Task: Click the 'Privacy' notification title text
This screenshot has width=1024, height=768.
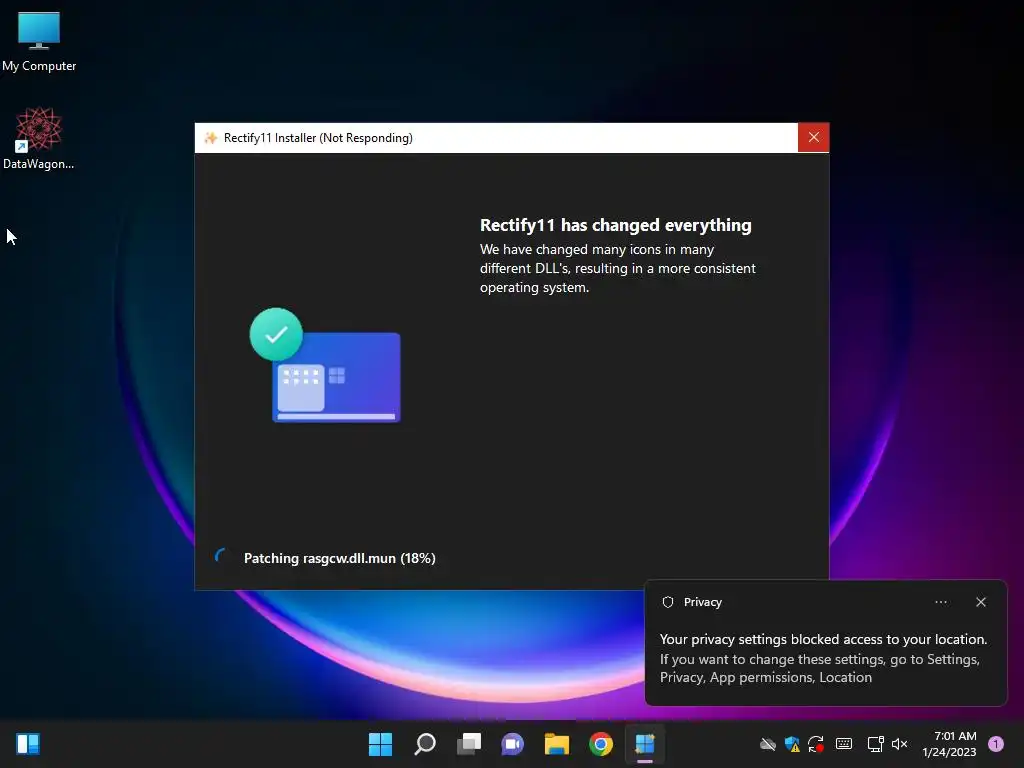Action: [x=703, y=602]
